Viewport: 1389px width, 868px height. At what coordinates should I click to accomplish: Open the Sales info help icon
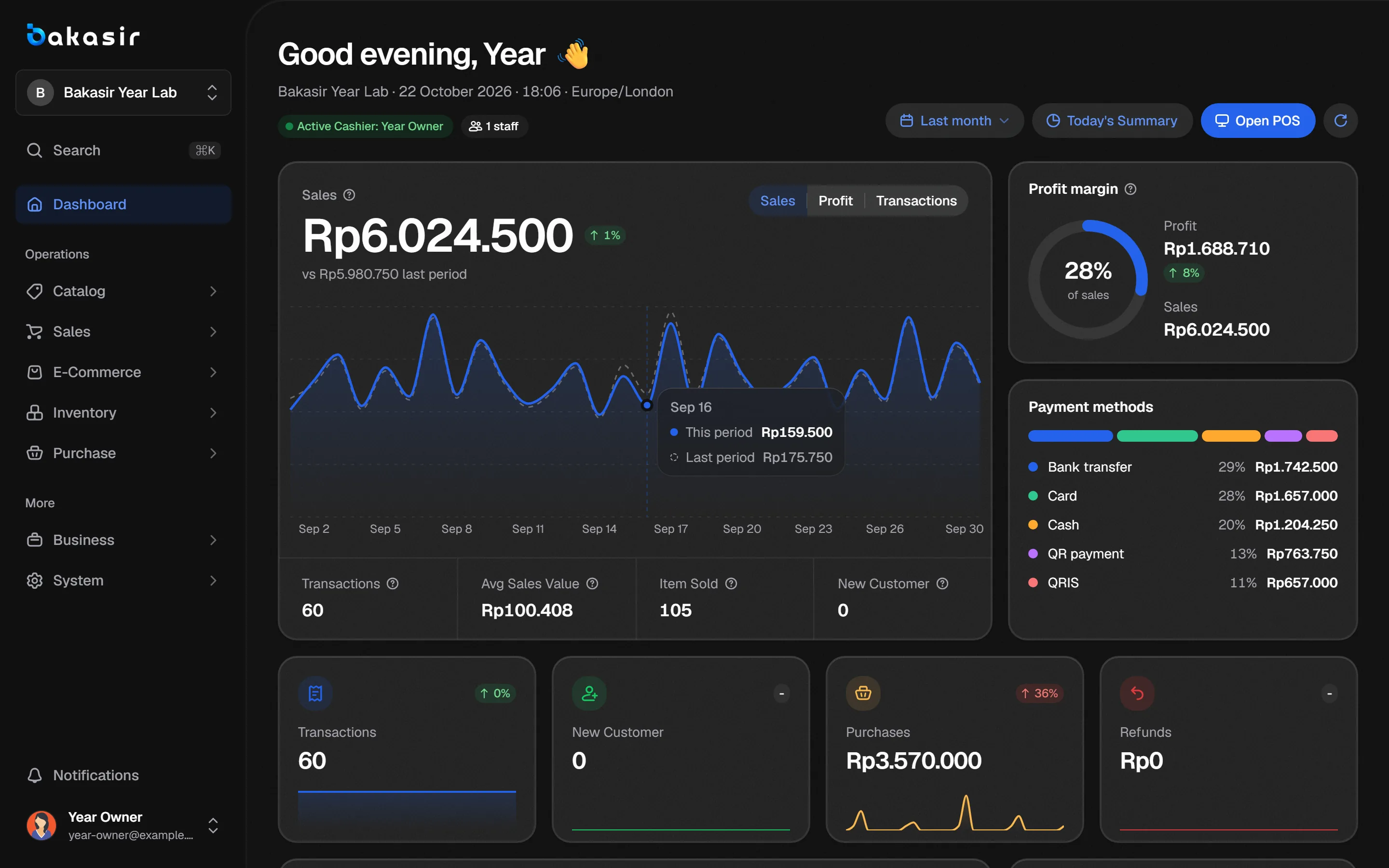pyautogui.click(x=349, y=195)
